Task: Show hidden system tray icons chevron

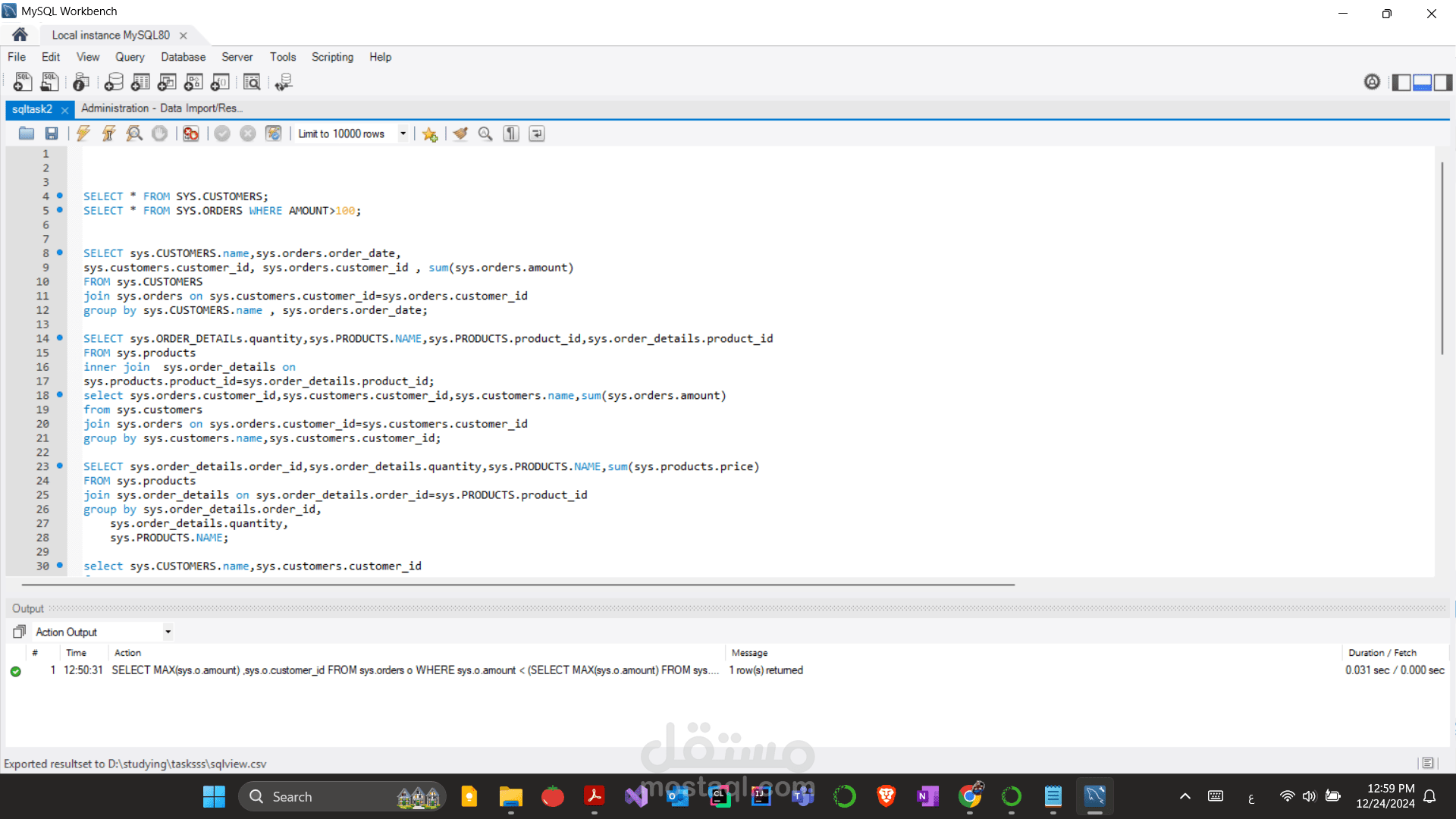Action: click(x=1185, y=796)
